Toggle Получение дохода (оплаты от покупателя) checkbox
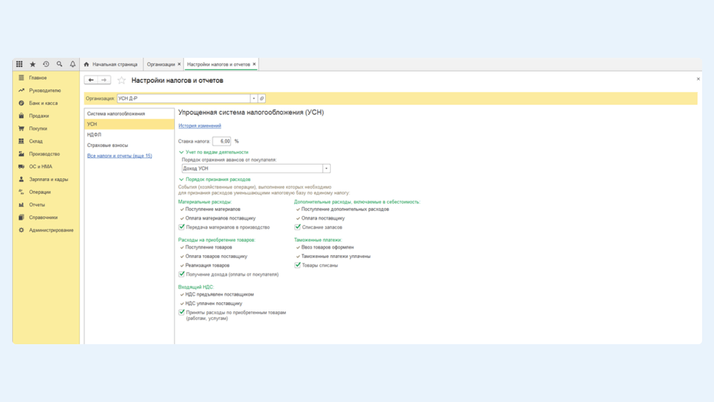The width and height of the screenshot is (714, 402). click(x=182, y=274)
